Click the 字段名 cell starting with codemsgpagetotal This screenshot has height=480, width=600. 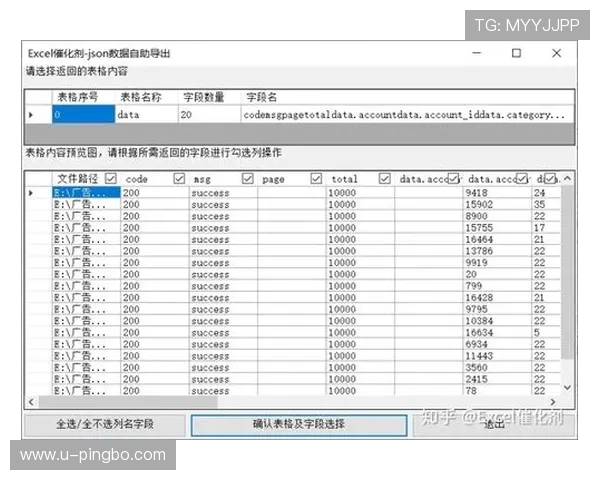point(408,114)
